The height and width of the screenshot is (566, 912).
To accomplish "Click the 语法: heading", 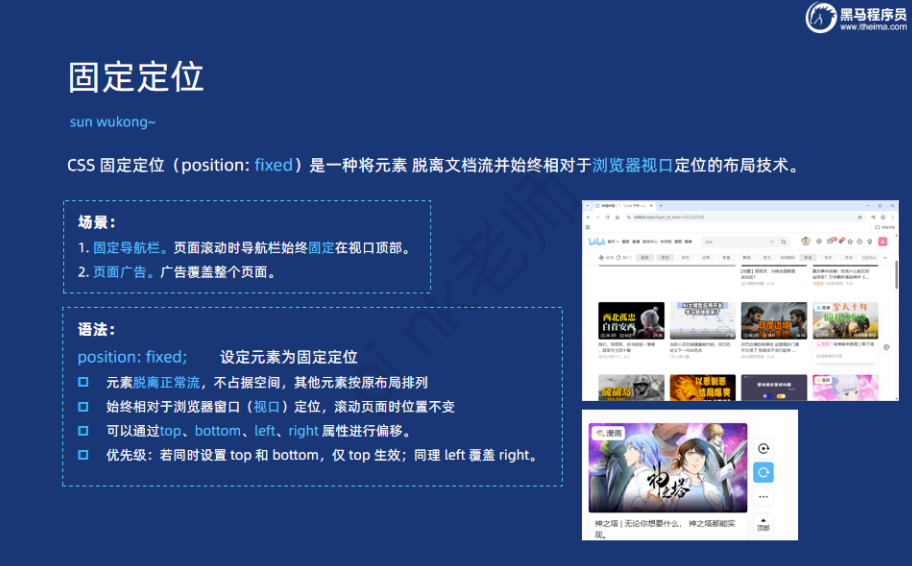I will (97, 329).
